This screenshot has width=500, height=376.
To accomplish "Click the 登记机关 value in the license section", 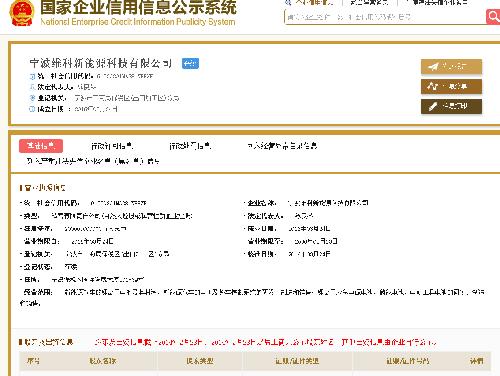I will [117, 254].
